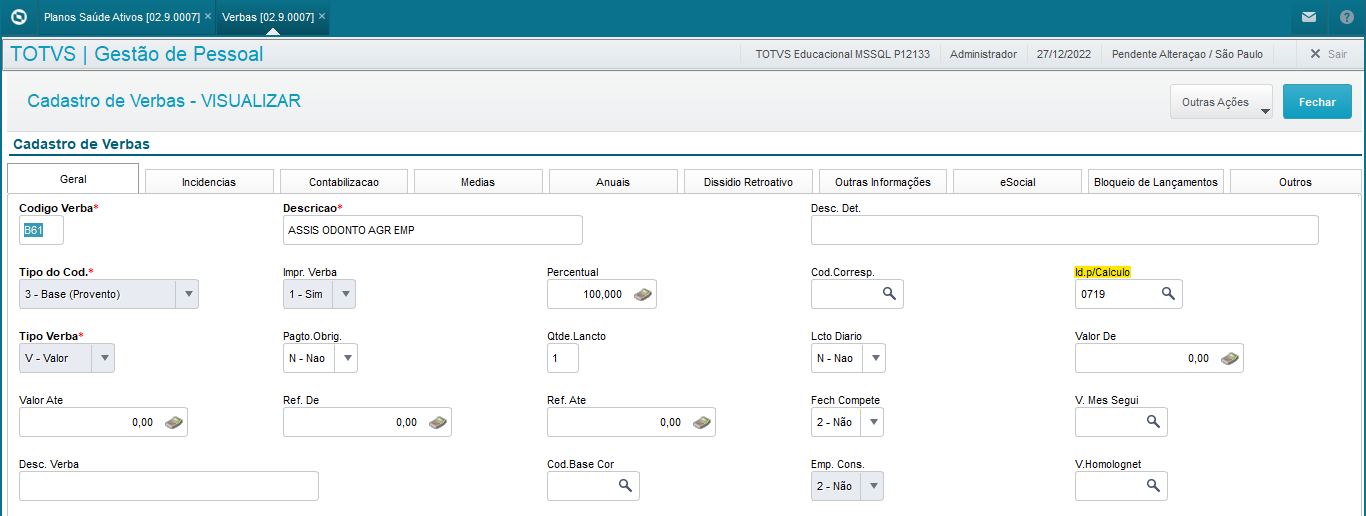Switch to the Incidencias tab
Image resolution: width=1366 pixels, height=516 pixels.
209,182
